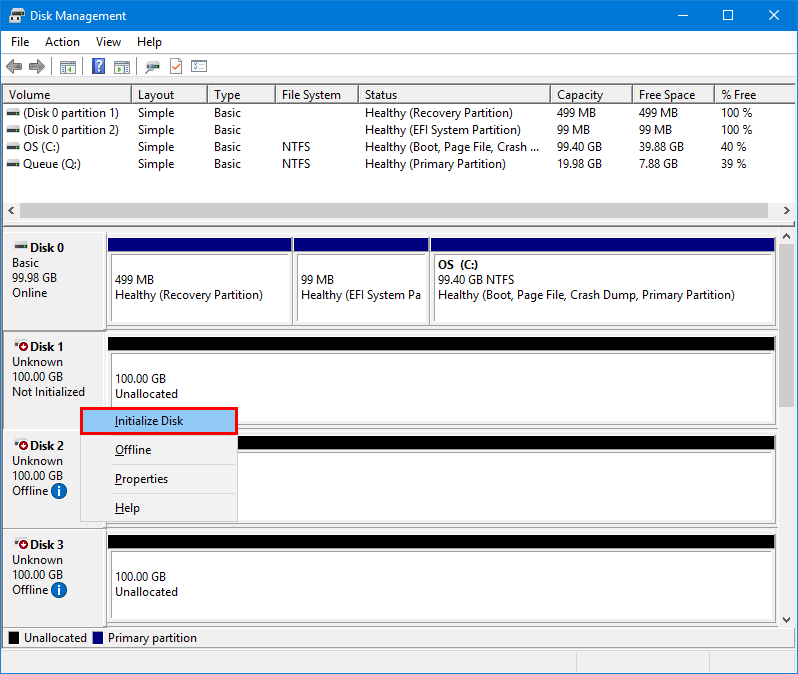The height and width of the screenshot is (674, 798).
Task: Click the blue info icon on Disk 3
Action: 59,590
